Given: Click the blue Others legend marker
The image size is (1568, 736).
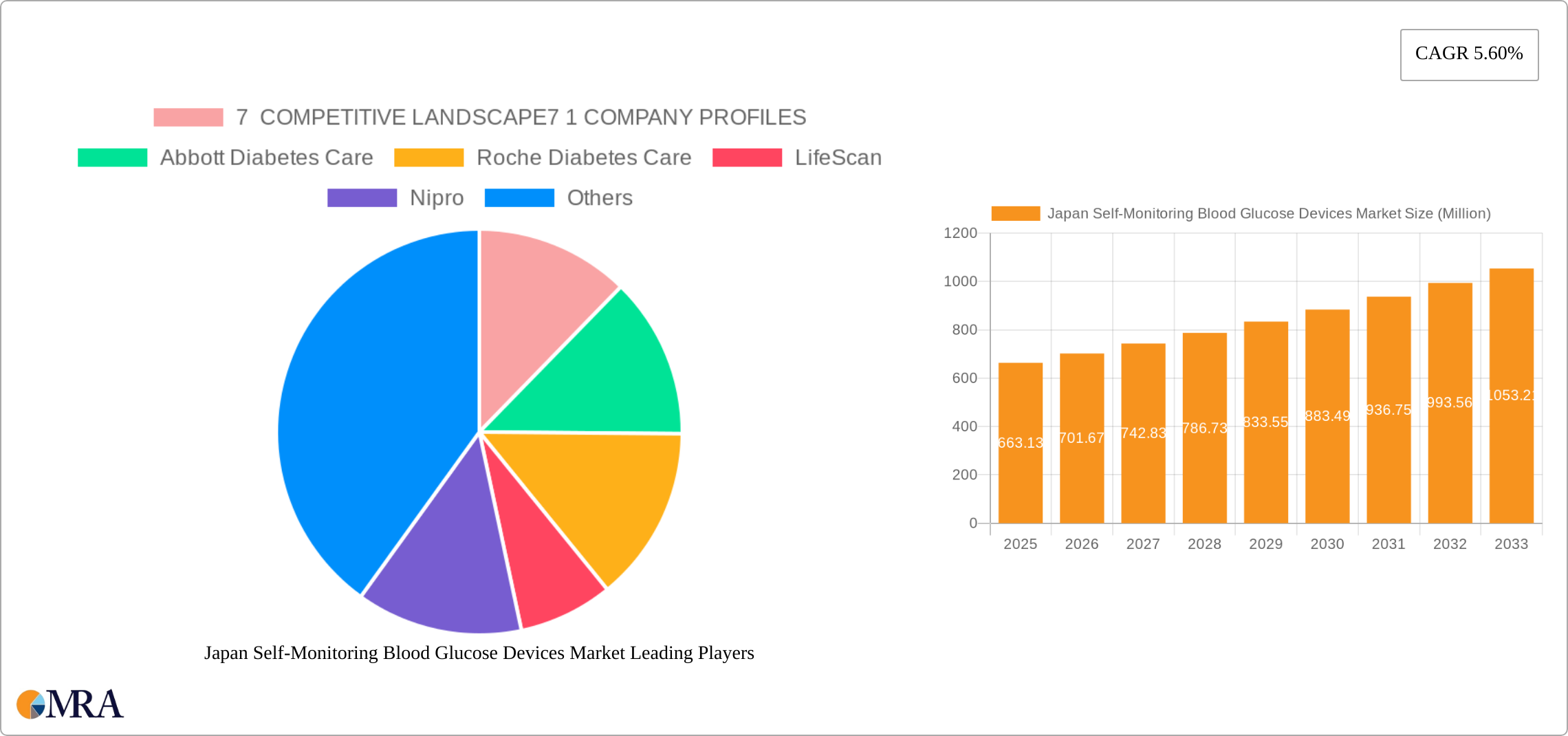Looking at the screenshot, I should (519, 198).
